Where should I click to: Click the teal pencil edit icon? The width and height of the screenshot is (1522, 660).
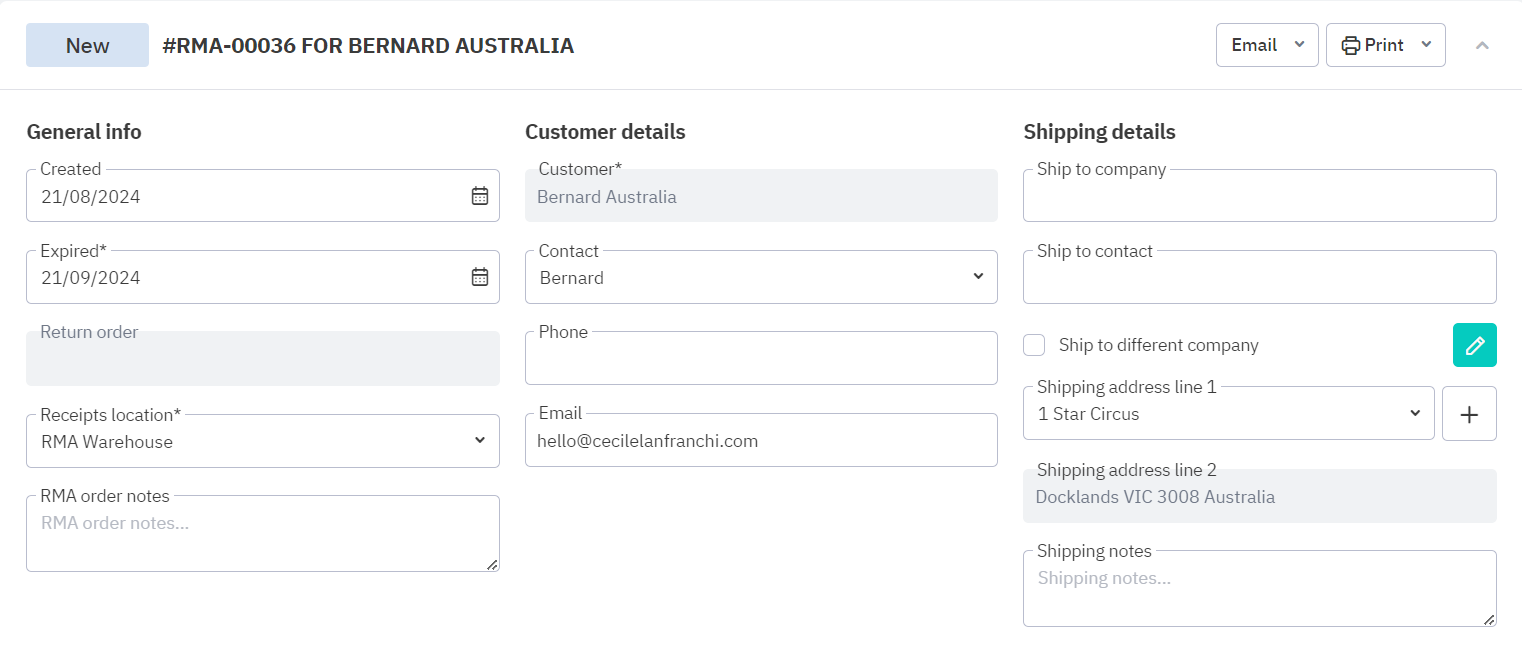coord(1474,345)
